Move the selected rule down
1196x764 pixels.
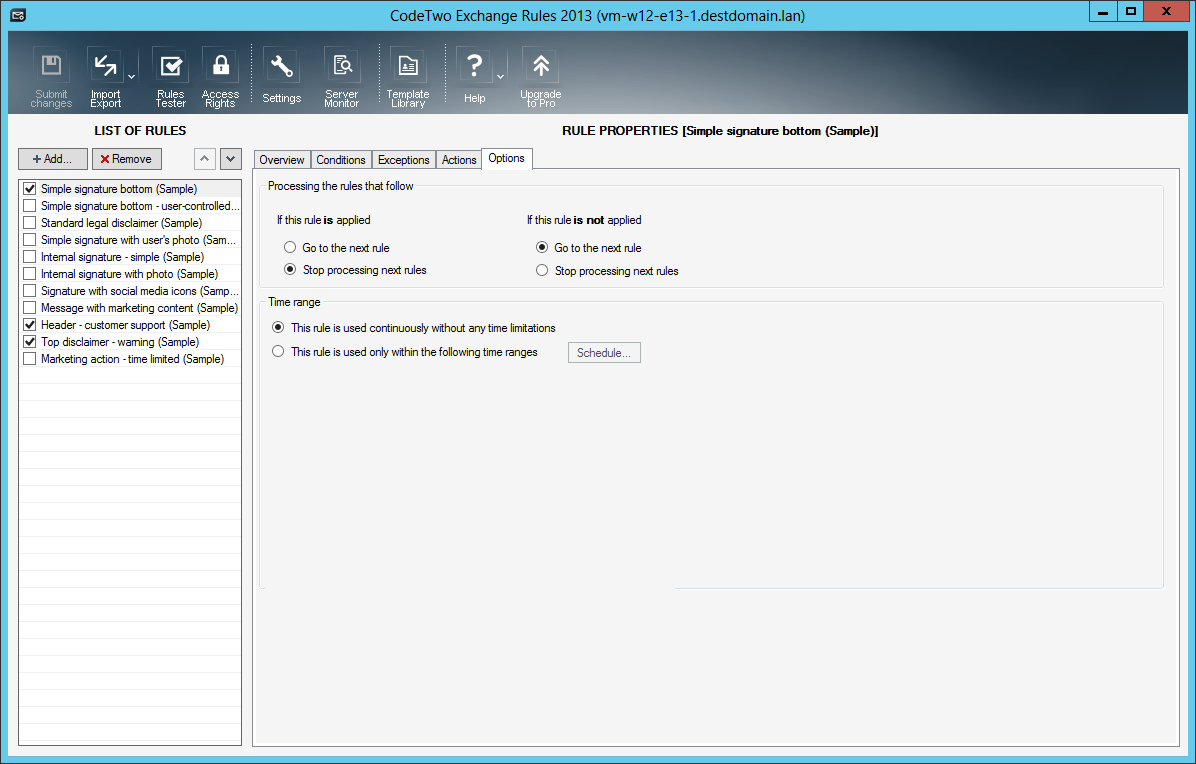click(230, 159)
